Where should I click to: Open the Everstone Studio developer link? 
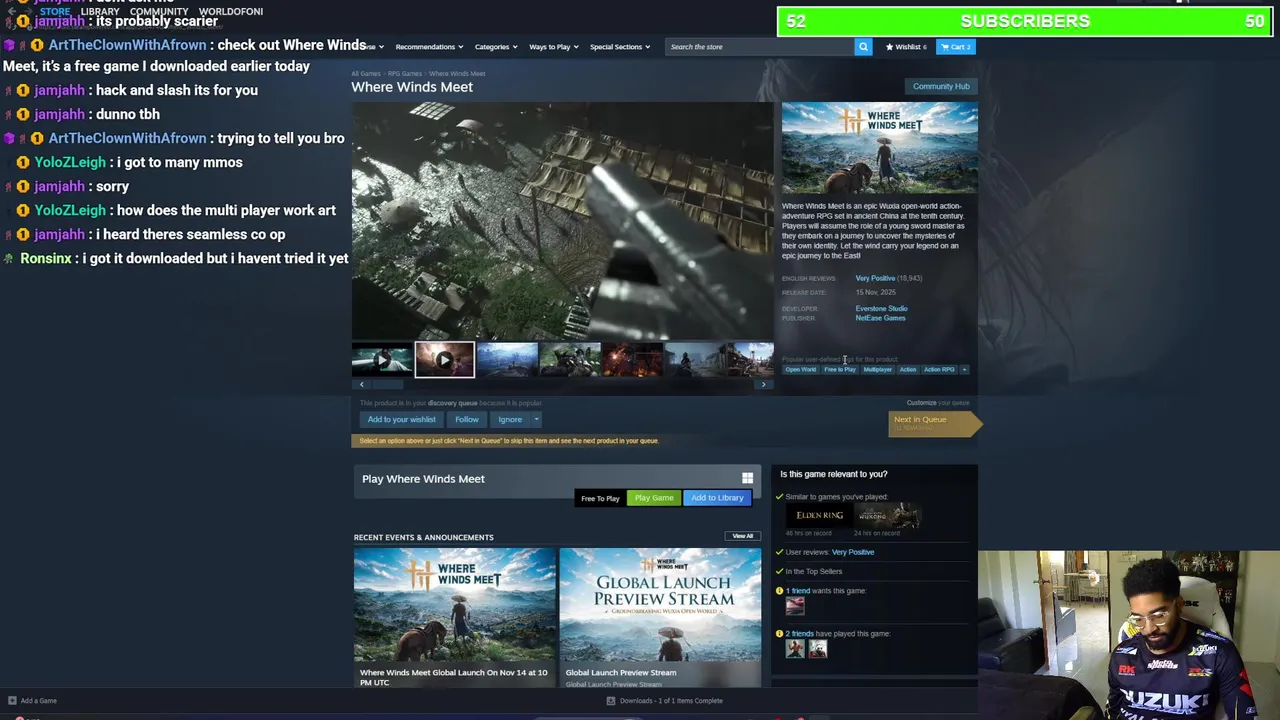881,309
